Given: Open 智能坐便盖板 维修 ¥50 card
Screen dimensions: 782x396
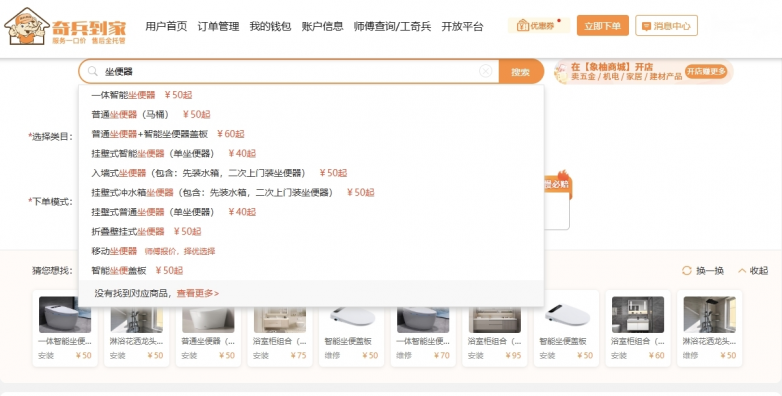Looking at the screenshot, I should (x=352, y=328).
